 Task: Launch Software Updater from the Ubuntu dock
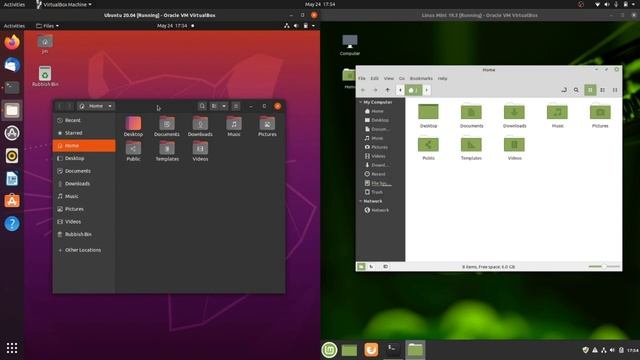pos(12,133)
